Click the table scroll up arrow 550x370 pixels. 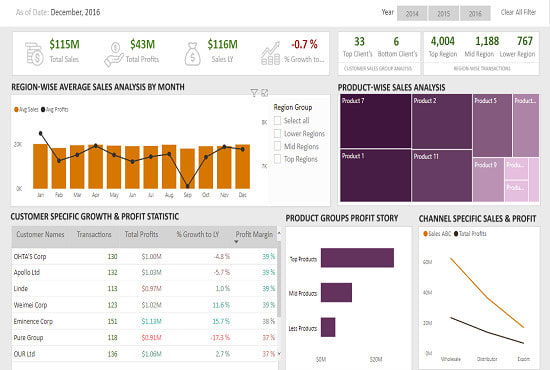click(279, 233)
